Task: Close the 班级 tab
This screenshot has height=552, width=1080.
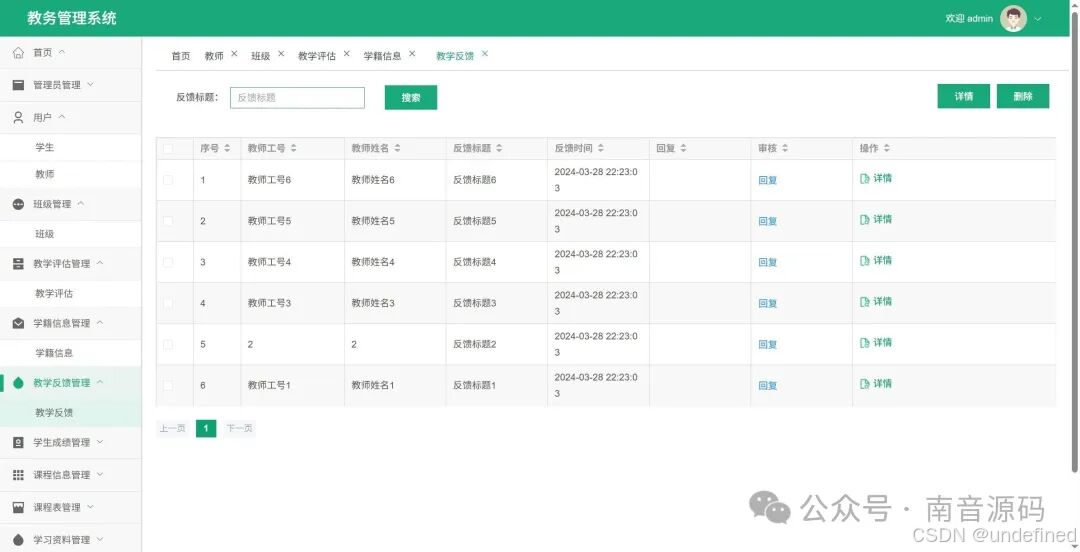Action: (281, 54)
